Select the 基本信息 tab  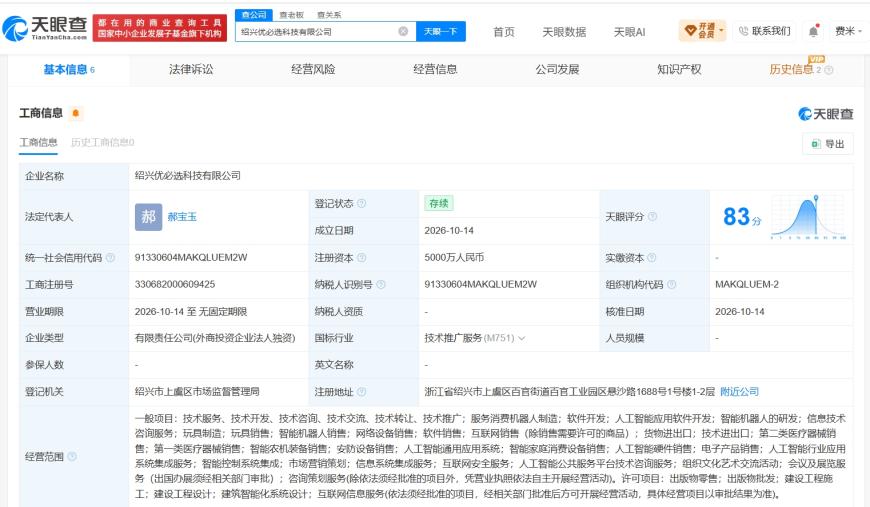tap(69, 70)
